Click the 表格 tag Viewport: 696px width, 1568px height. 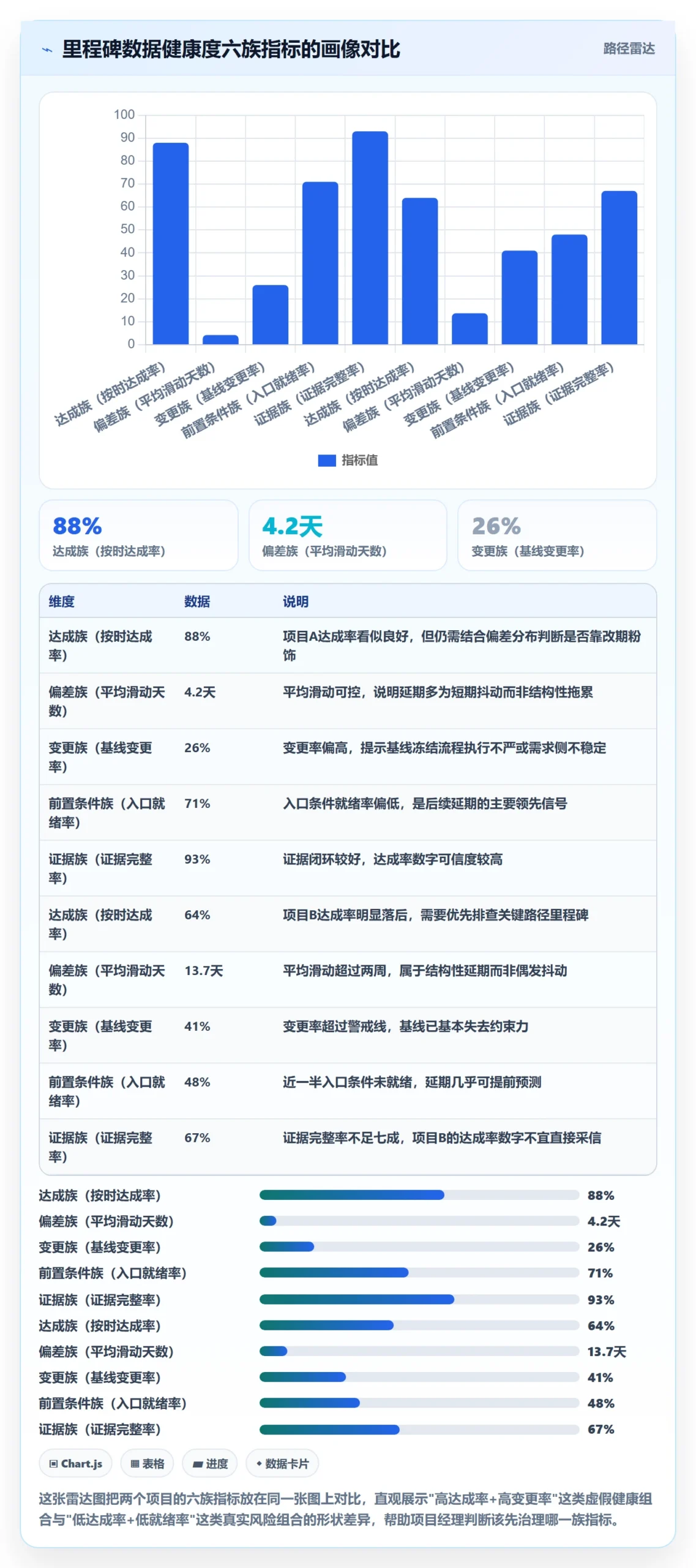147,1464
